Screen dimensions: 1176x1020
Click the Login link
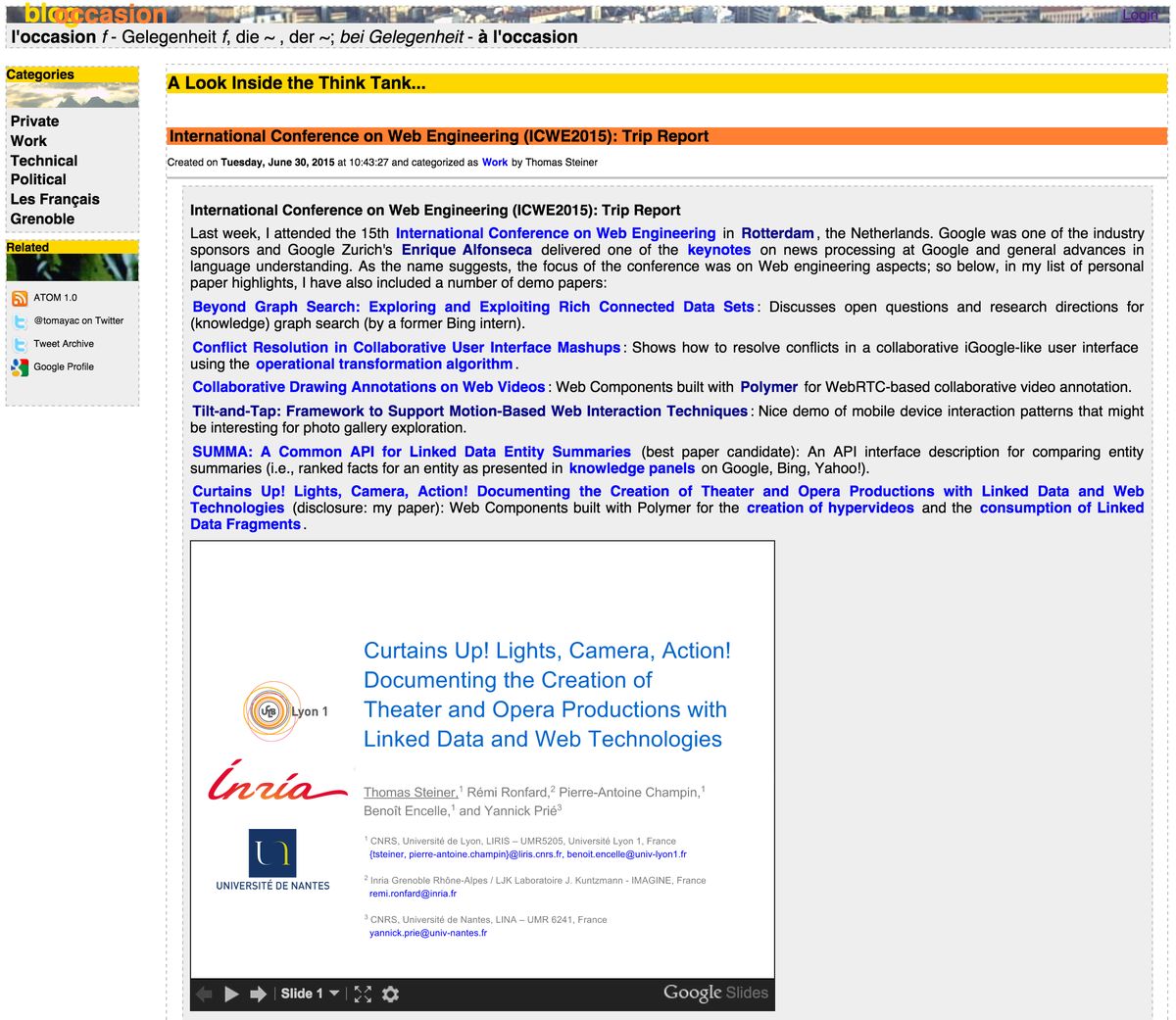tap(1140, 15)
